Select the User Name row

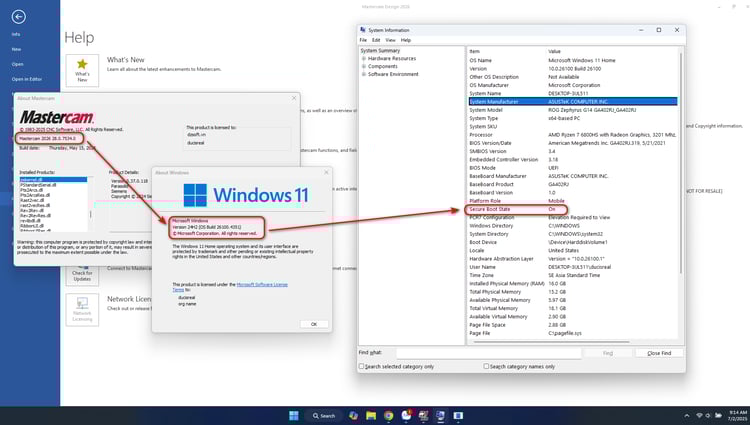[573, 267]
